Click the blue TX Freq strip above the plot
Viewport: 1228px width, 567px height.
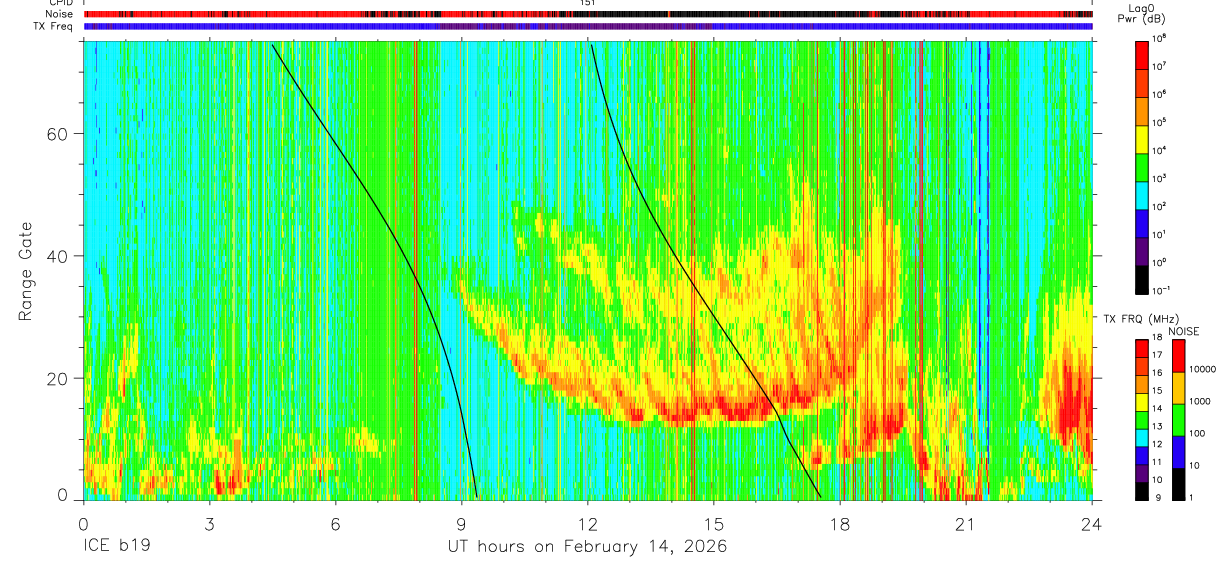point(588,26)
